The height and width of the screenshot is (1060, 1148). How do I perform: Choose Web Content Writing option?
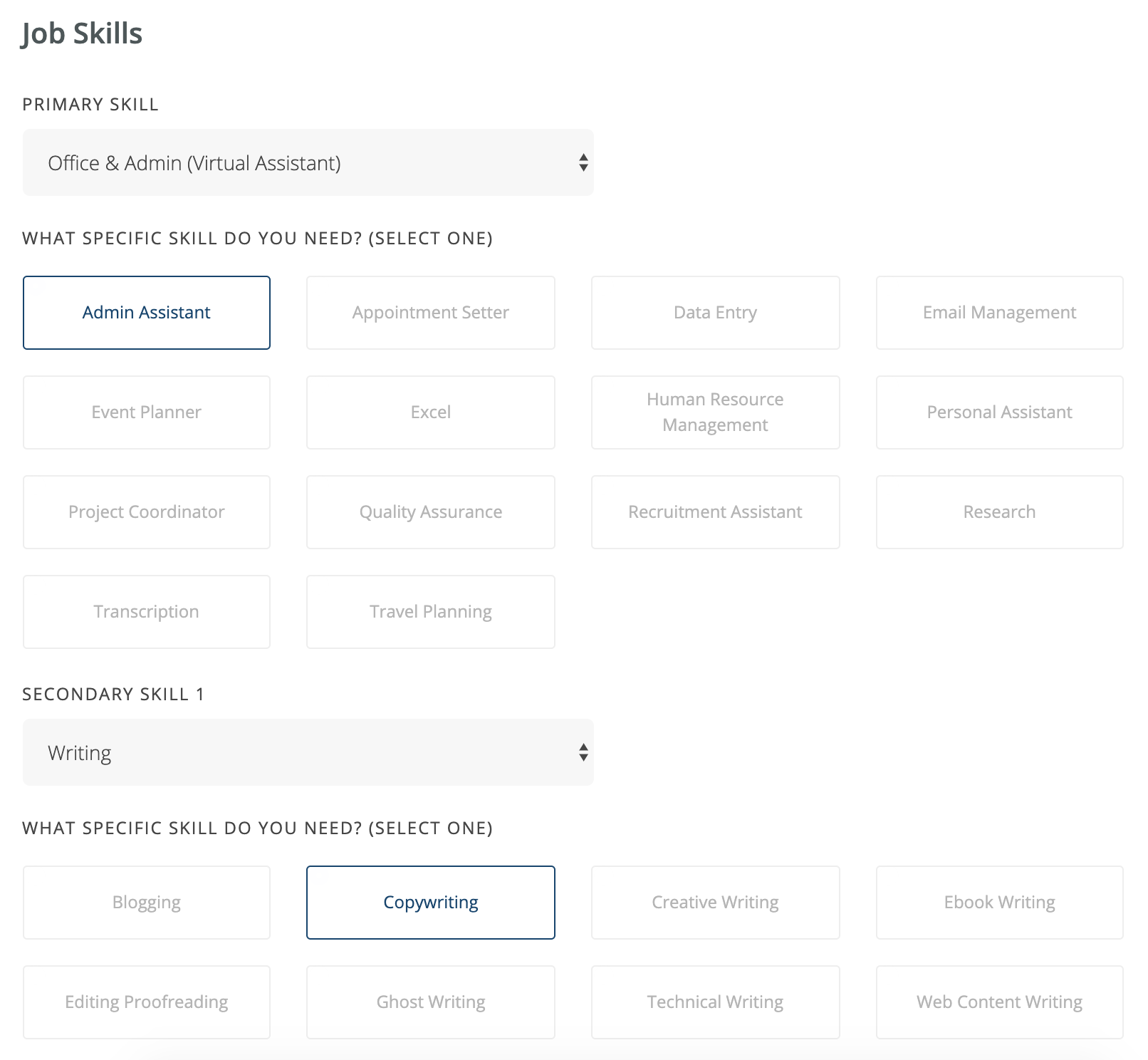999,1002
